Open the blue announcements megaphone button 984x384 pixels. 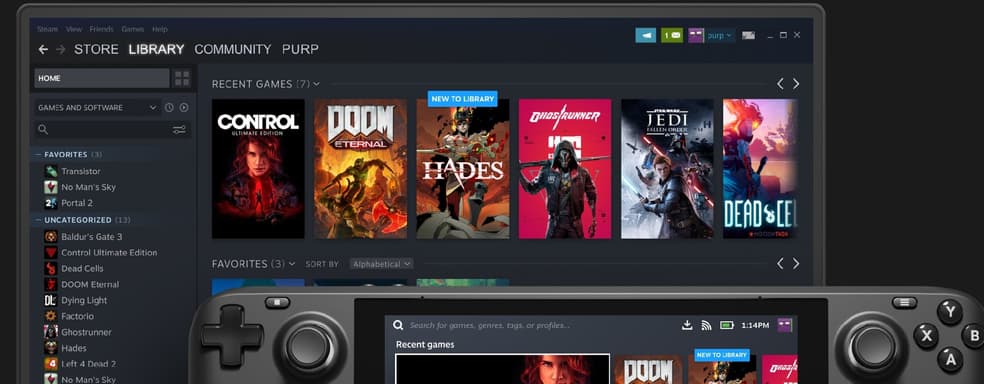pos(645,35)
